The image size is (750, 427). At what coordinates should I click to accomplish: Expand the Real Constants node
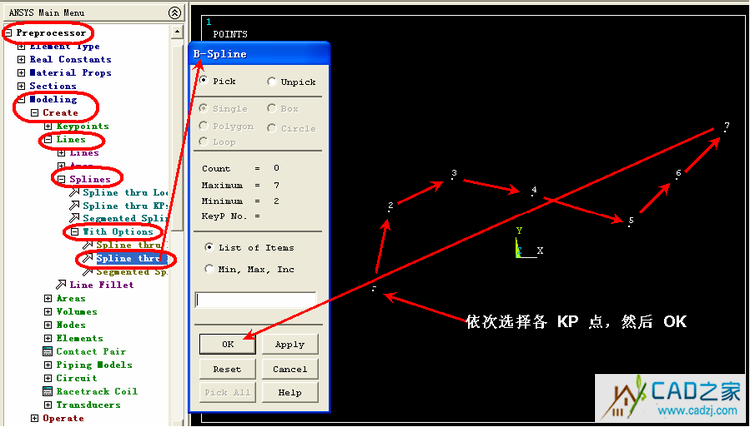point(21,60)
